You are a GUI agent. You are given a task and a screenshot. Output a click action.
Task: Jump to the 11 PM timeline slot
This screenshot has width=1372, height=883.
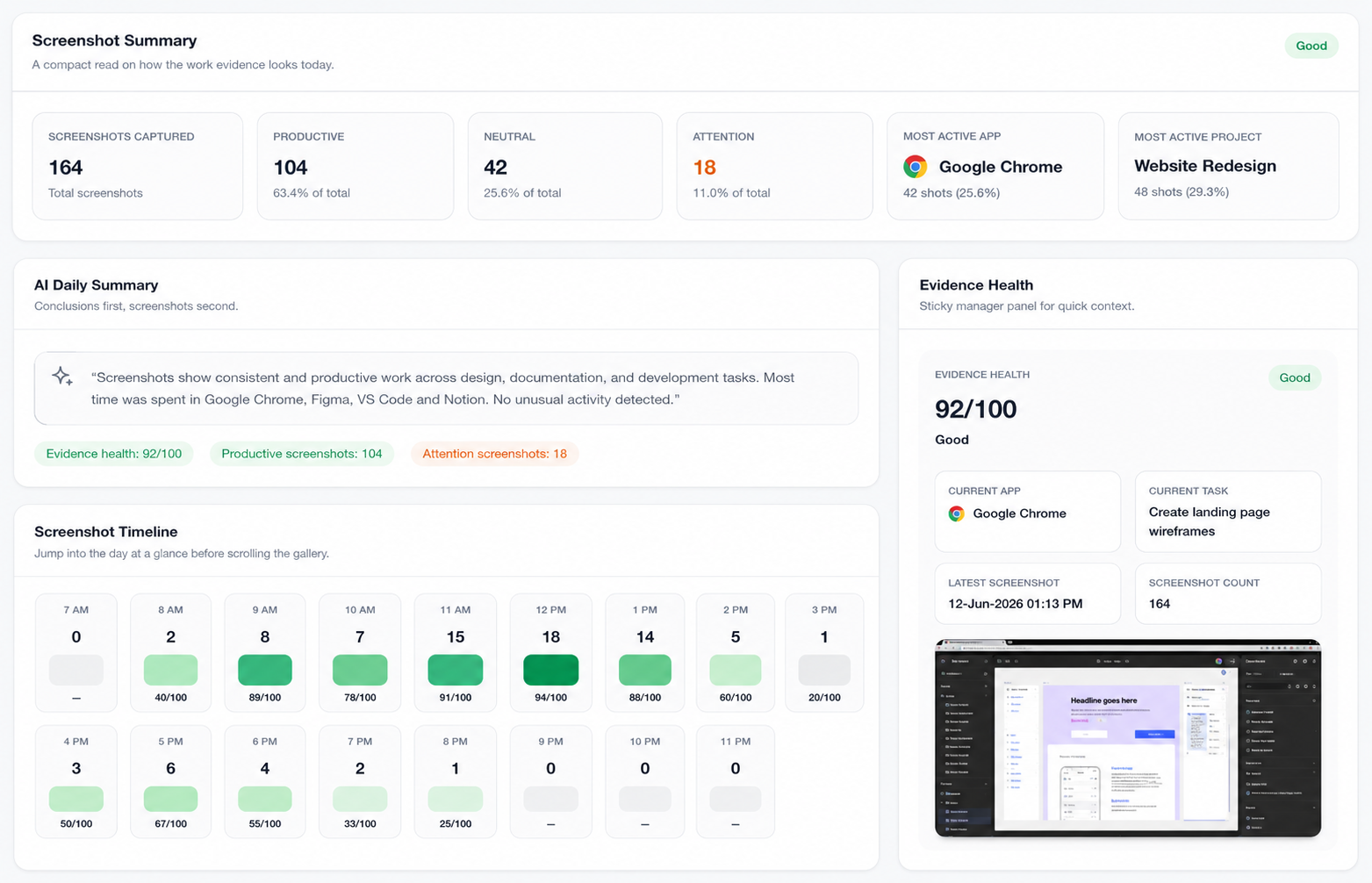pos(736,782)
